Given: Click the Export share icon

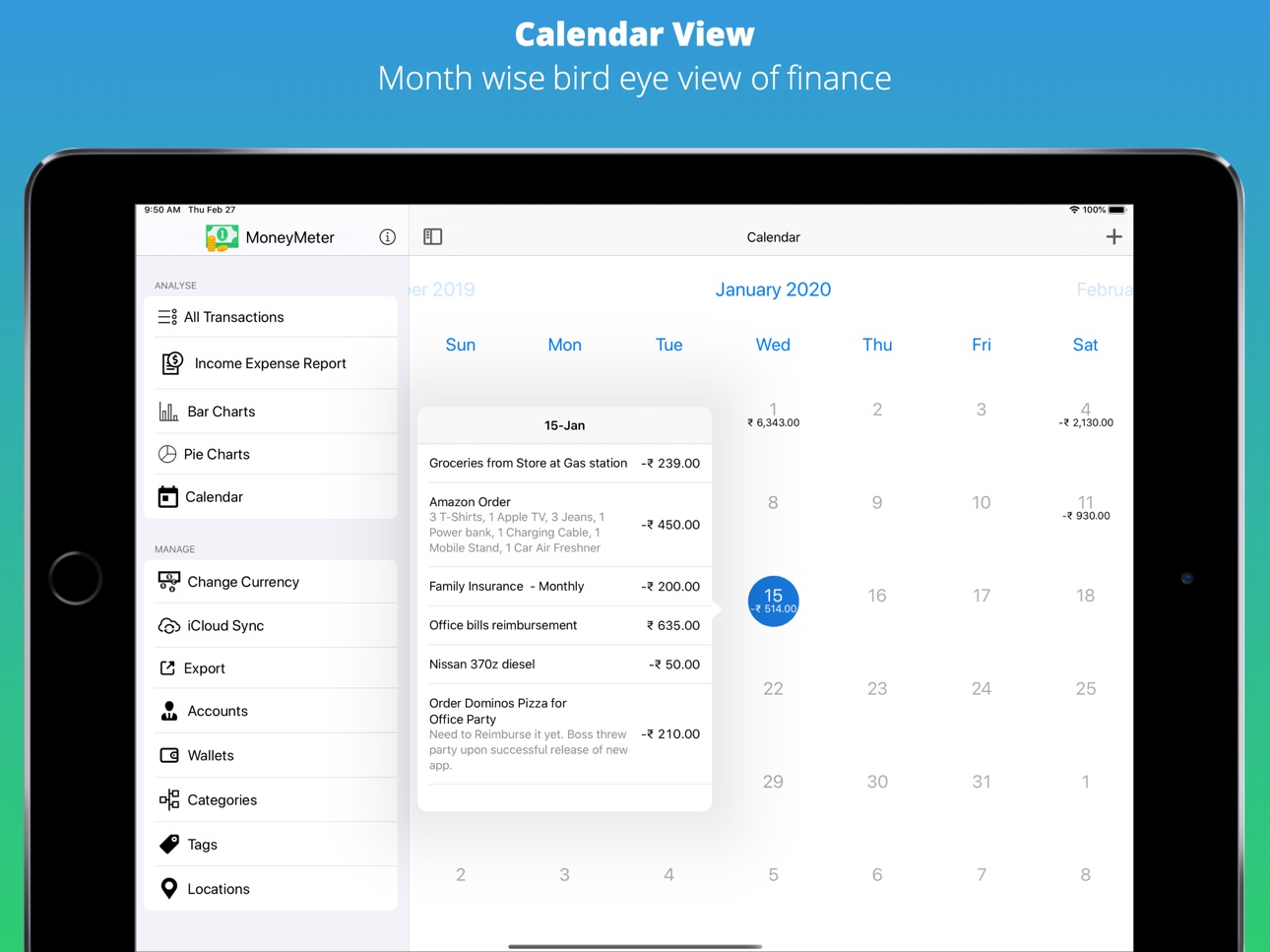Looking at the screenshot, I should click(167, 668).
